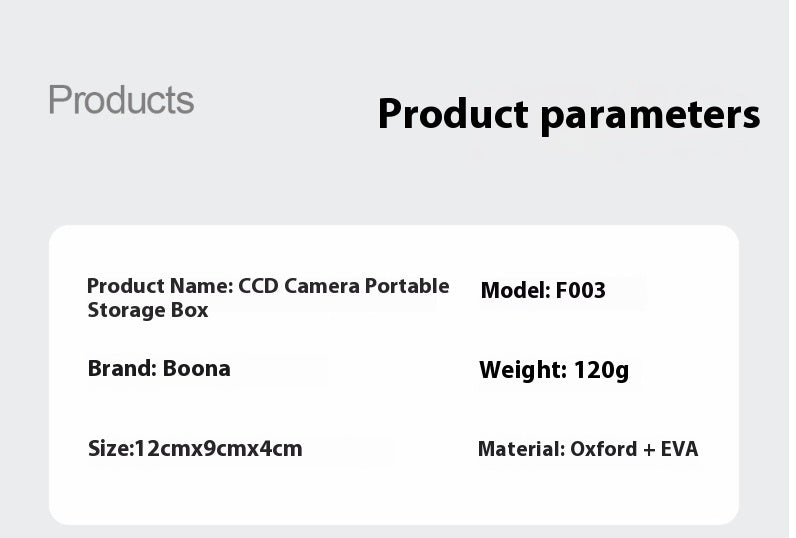Screen dimensions: 796x538
Task: Click the "Model:" label
Action: tap(515, 291)
